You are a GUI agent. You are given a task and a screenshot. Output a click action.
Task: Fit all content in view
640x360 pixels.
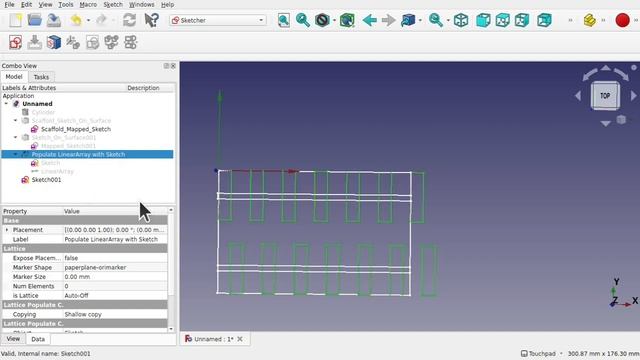pyautogui.click(x=284, y=20)
